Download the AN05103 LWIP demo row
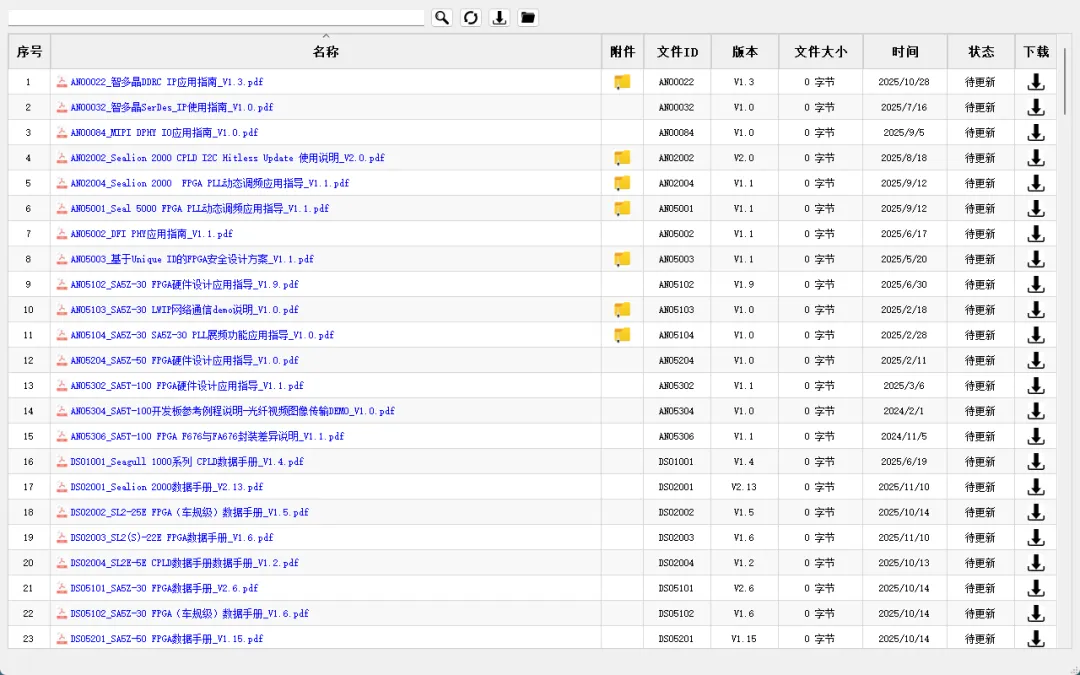 coord(1035,310)
